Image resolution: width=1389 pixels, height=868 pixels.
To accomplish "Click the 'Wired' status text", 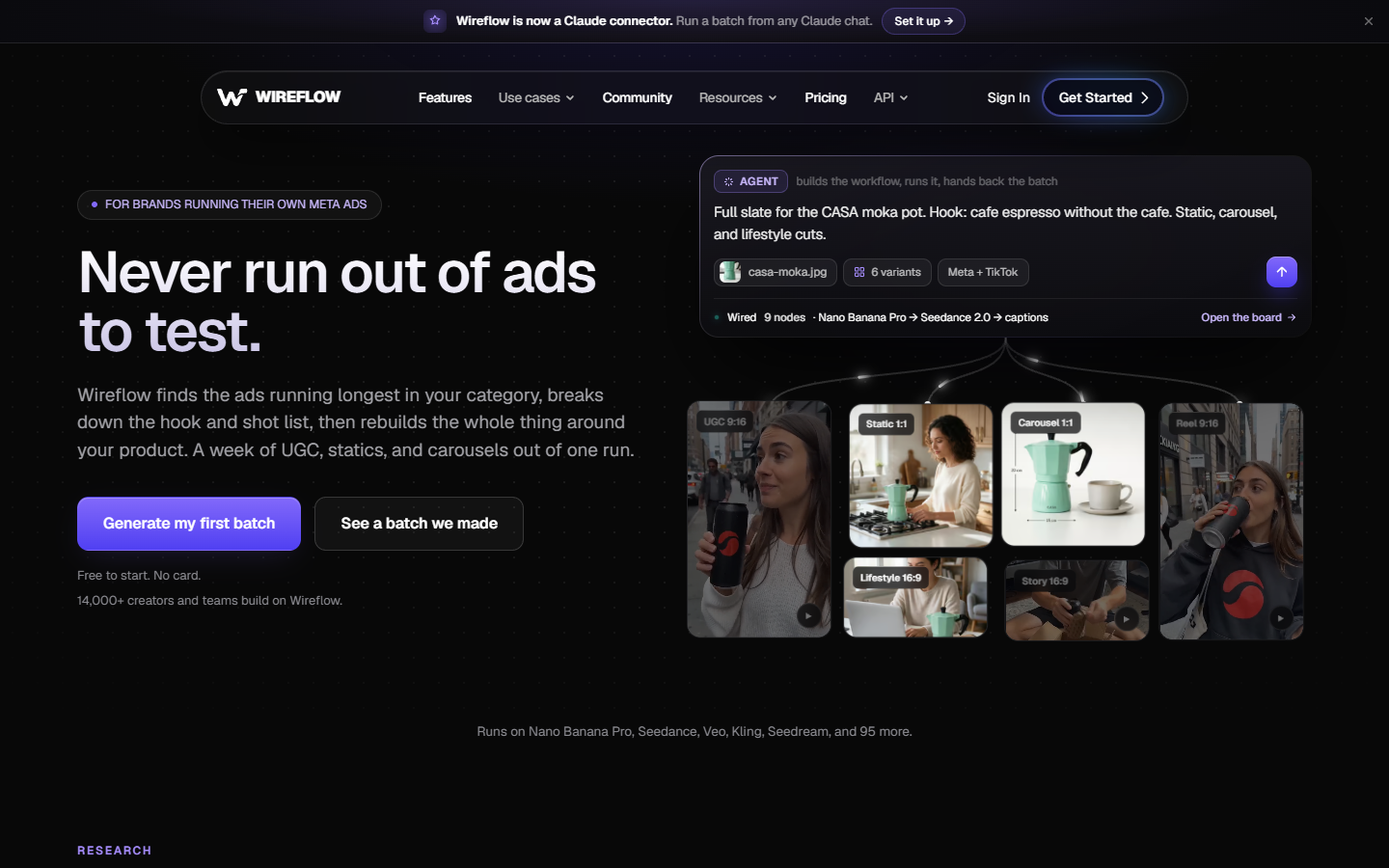I will click(x=742, y=317).
